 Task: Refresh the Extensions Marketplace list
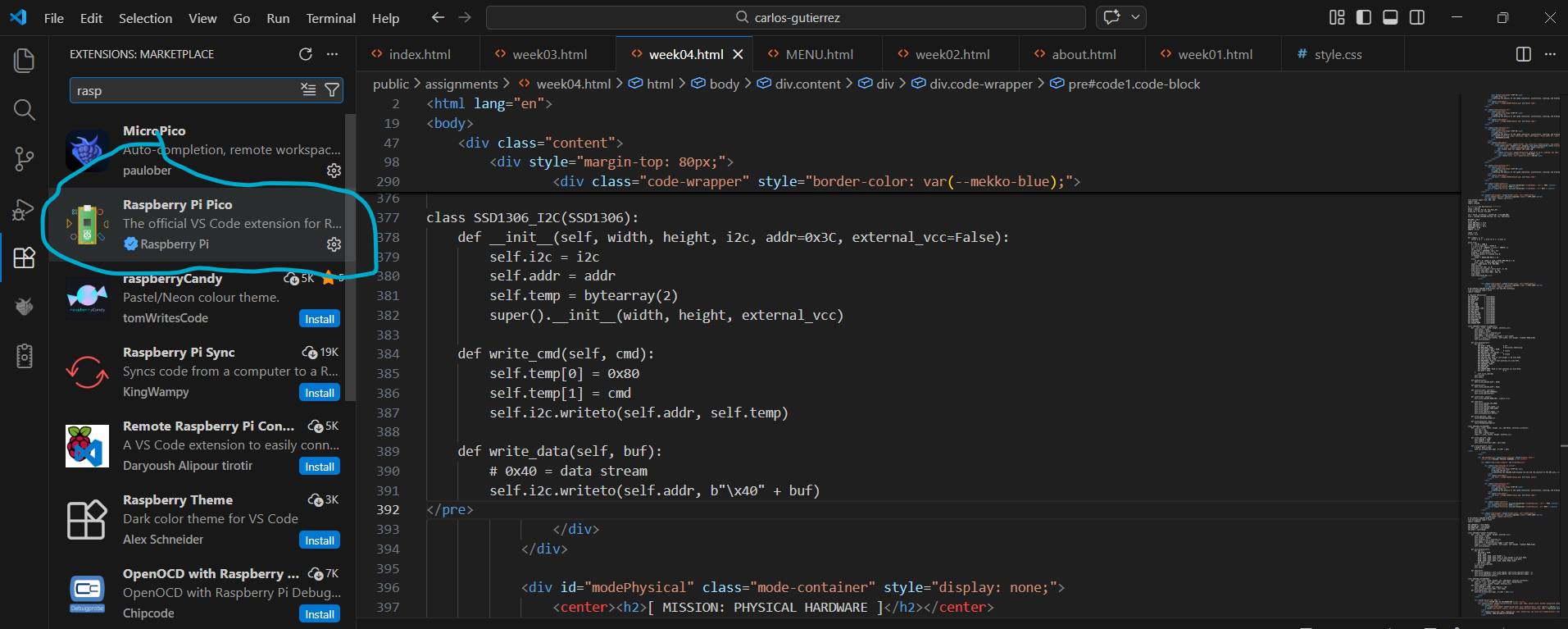coord(306,54)
